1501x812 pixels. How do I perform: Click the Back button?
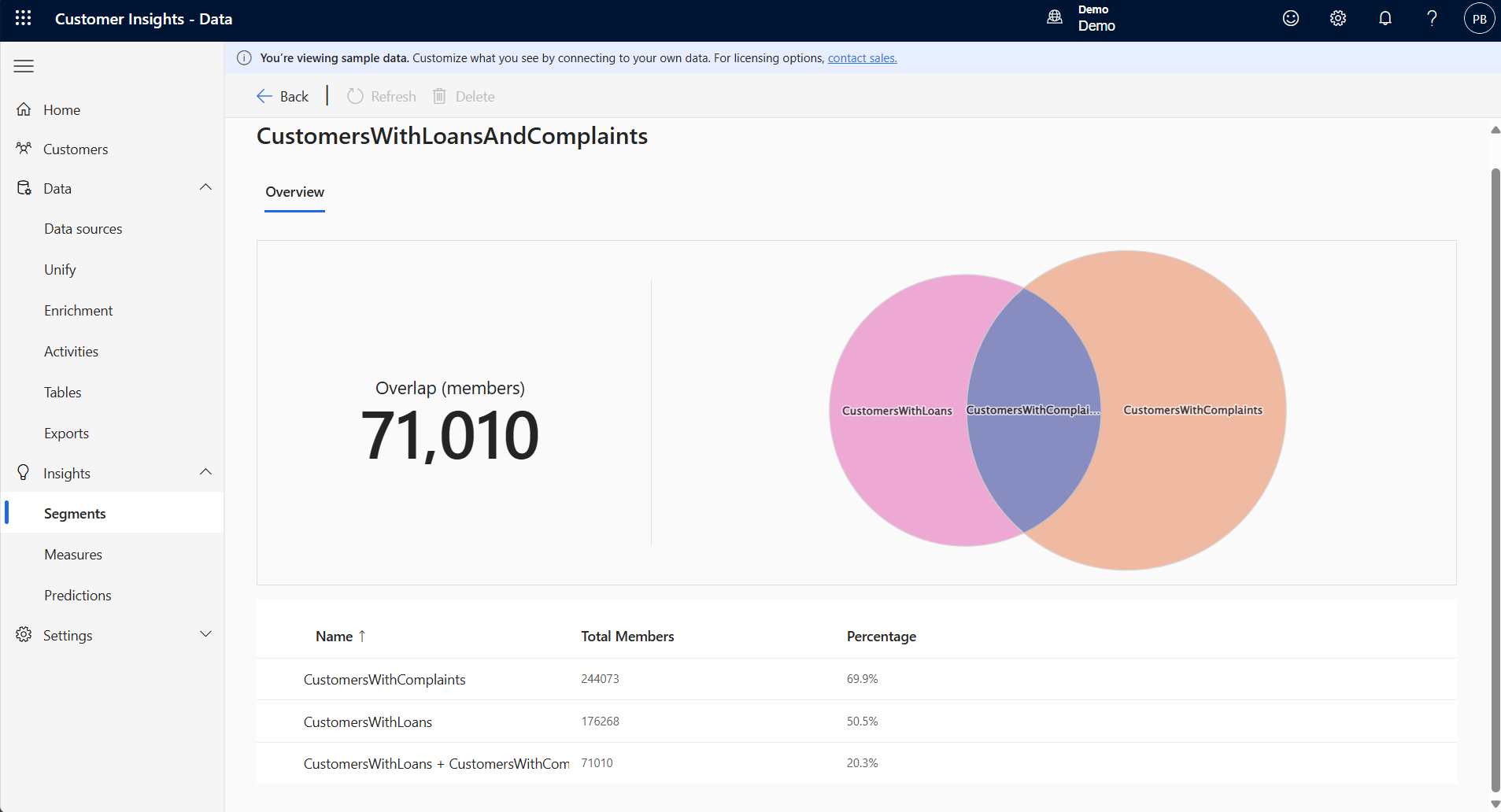[283, 97]
